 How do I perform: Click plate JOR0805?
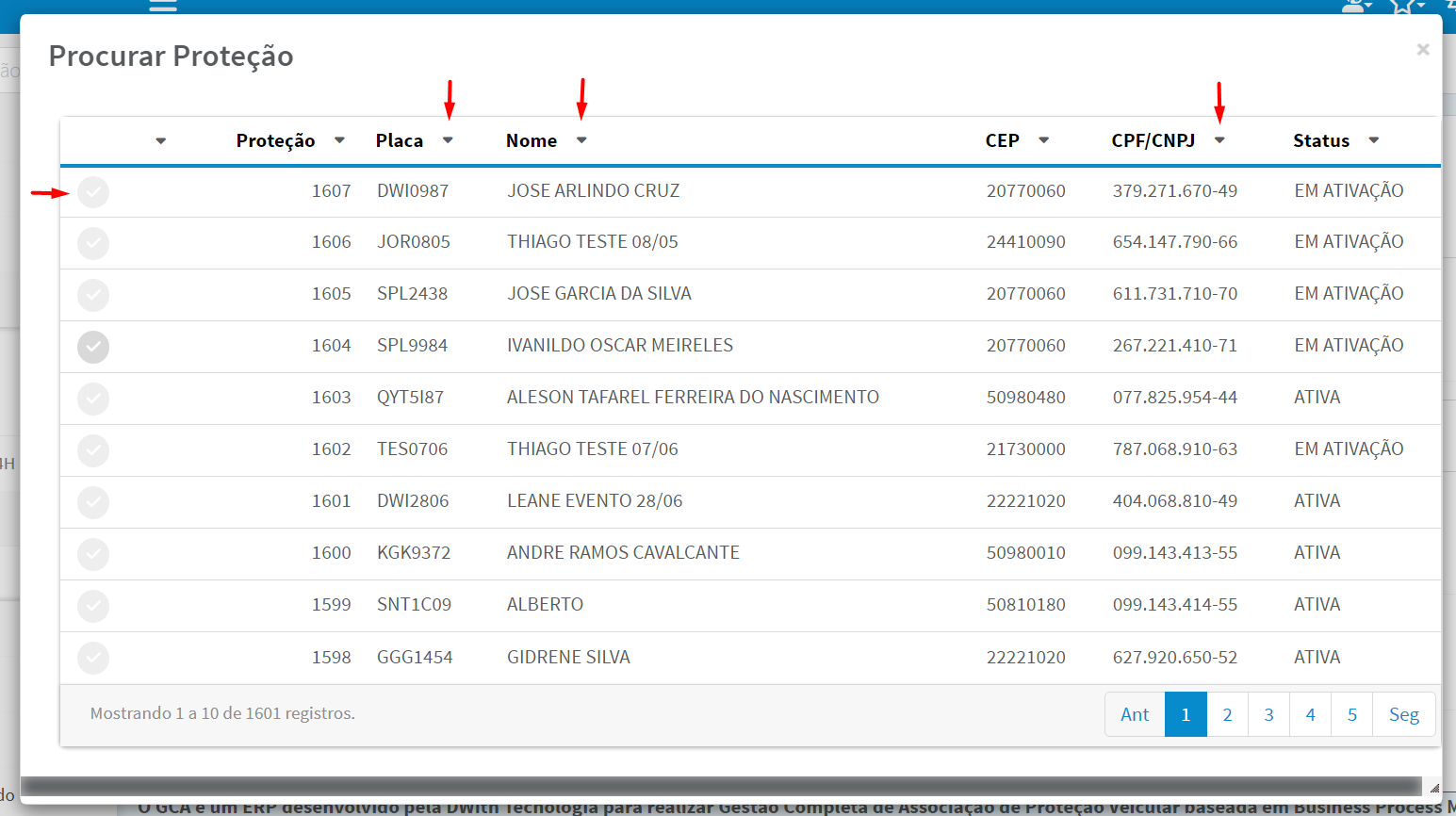point(414,242)
